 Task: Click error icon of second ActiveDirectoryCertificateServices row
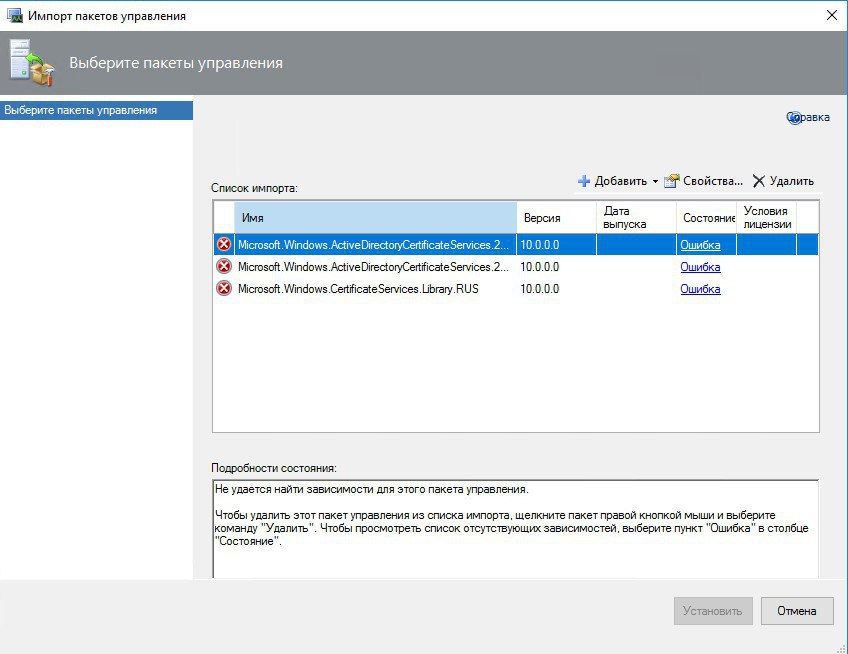click(x=224, y=267)
